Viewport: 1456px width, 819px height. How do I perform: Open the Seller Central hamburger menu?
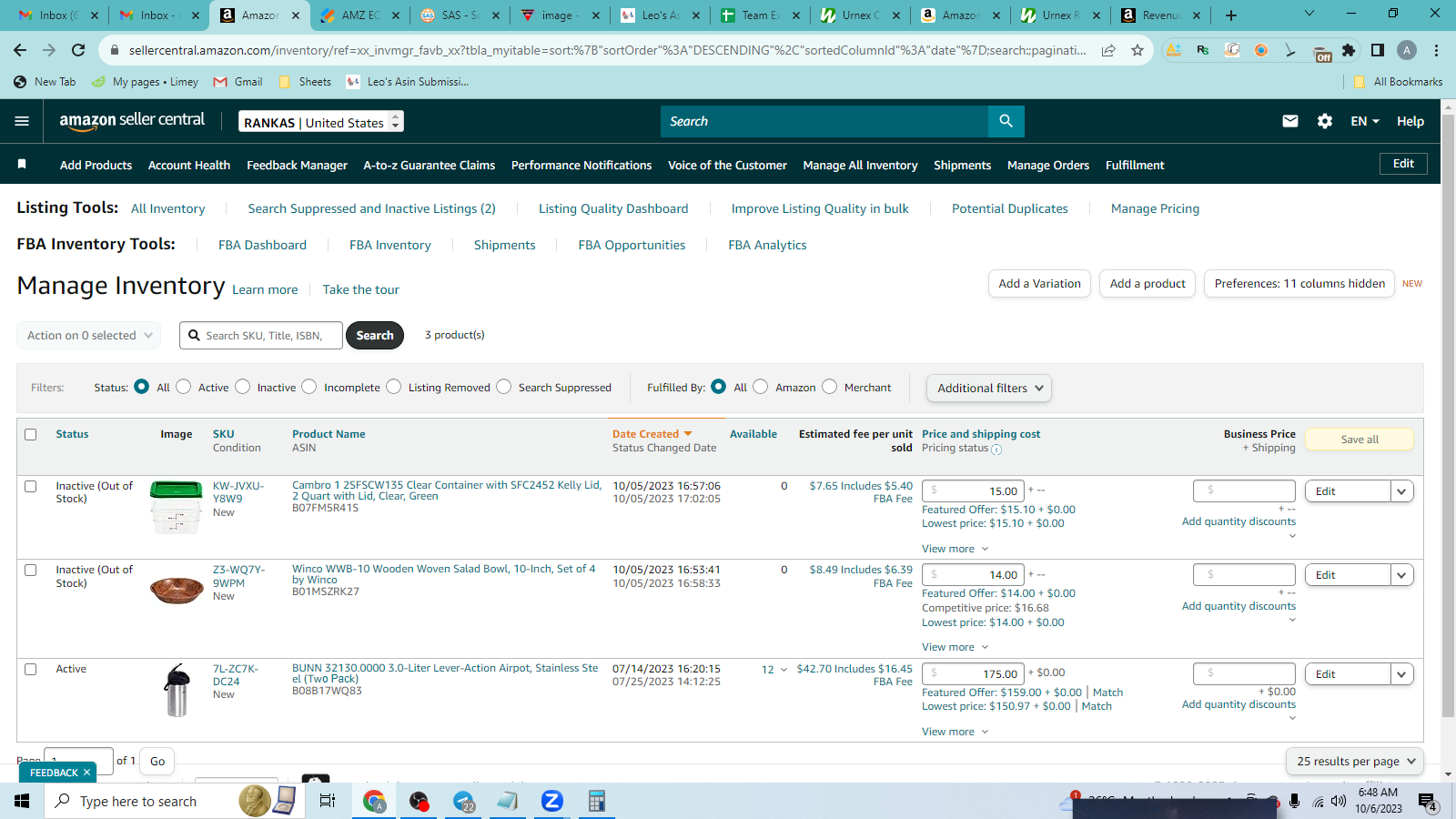[22, 121]
